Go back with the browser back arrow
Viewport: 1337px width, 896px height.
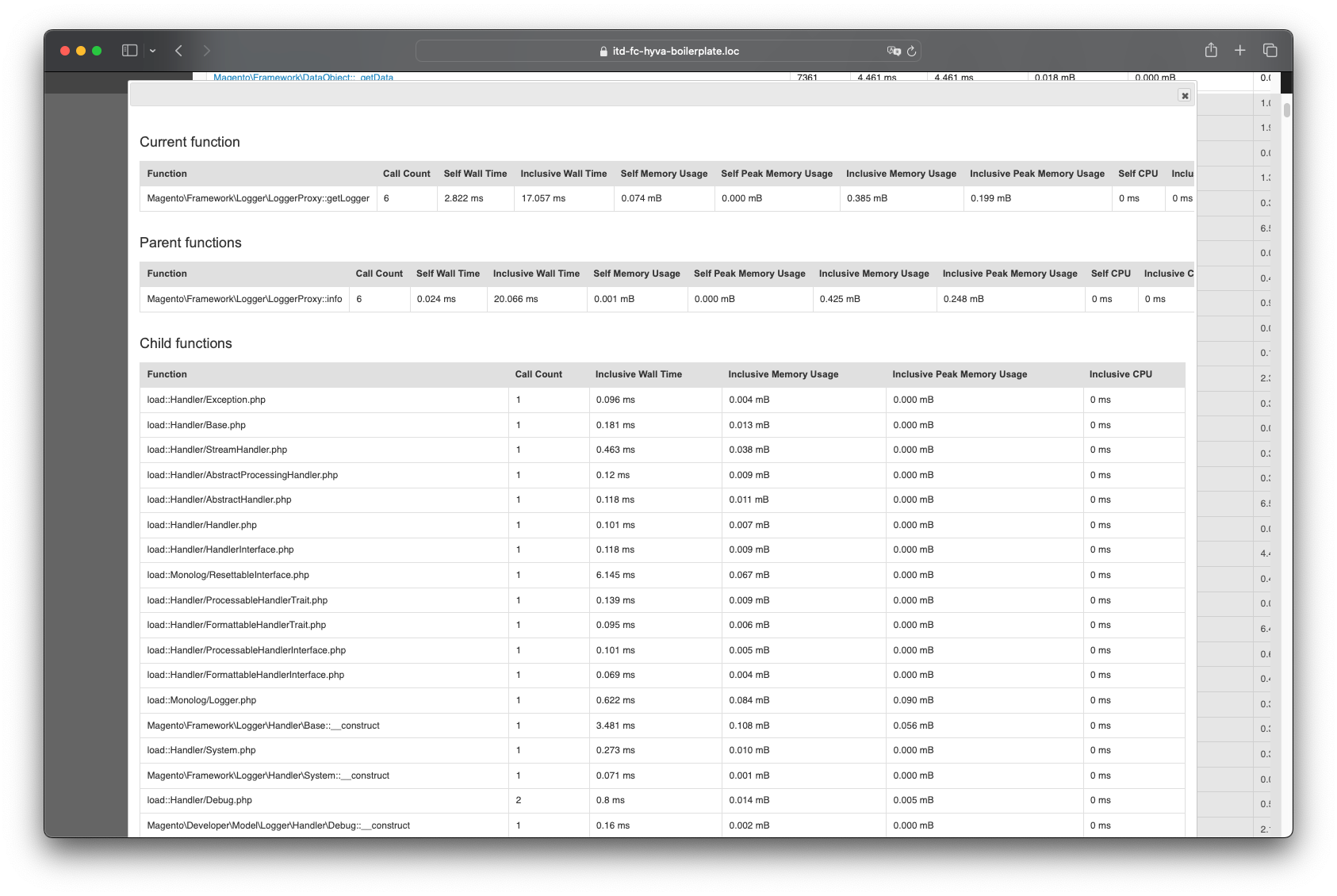tap(179, 51)
